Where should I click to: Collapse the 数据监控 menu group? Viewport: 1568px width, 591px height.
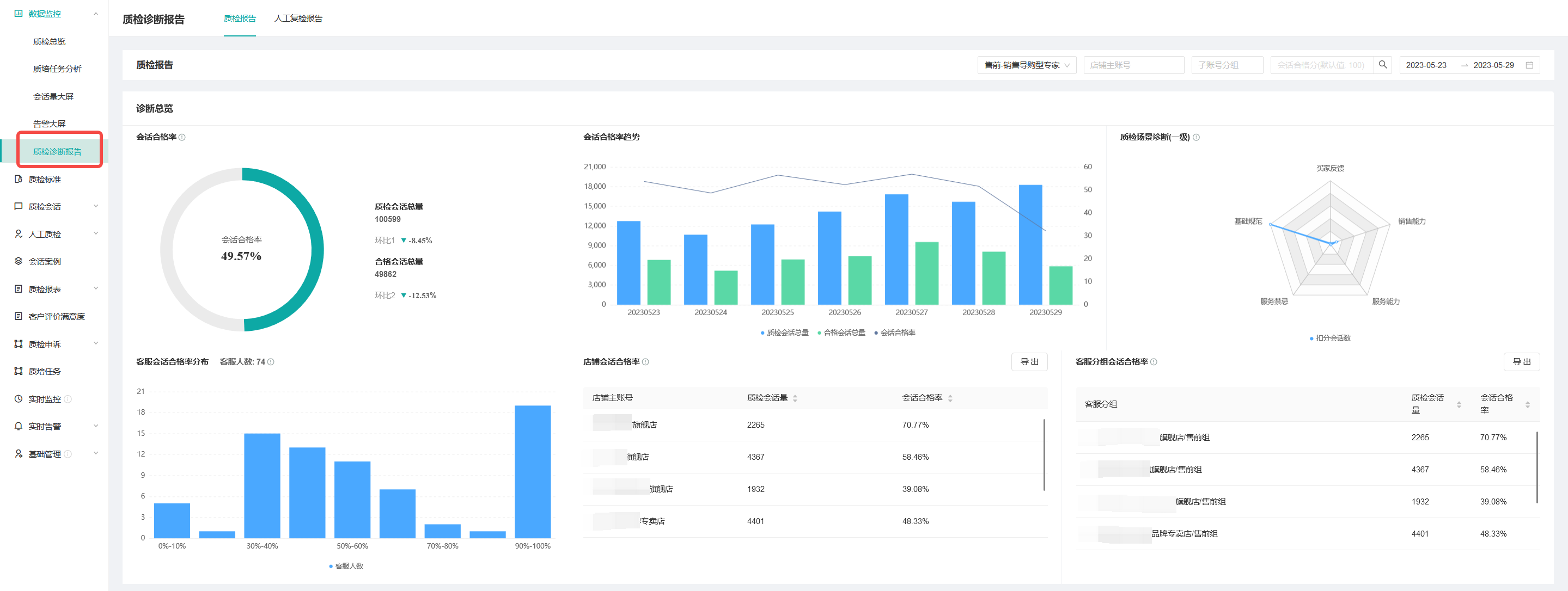(95, 14)
